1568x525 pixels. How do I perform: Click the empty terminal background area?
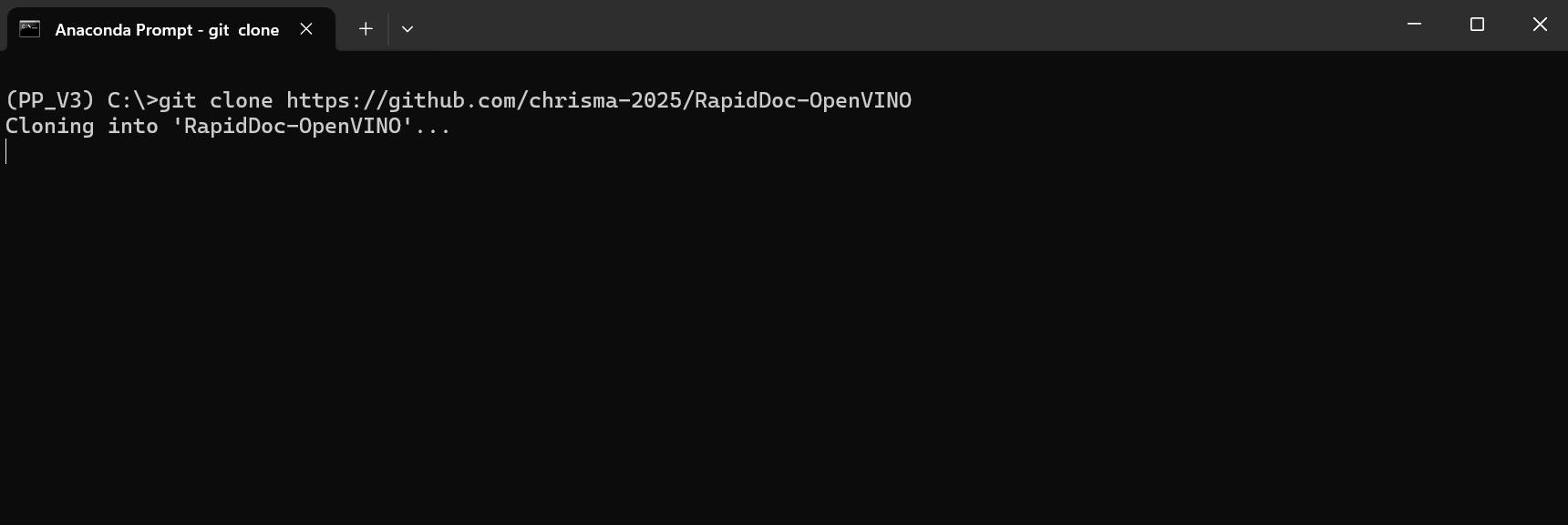tap(784, 346)
